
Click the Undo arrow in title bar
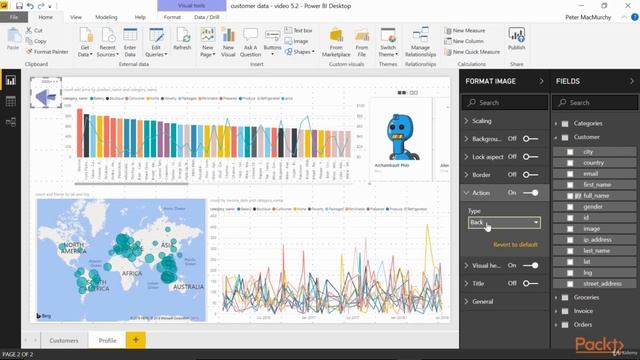tap(30, 6)
